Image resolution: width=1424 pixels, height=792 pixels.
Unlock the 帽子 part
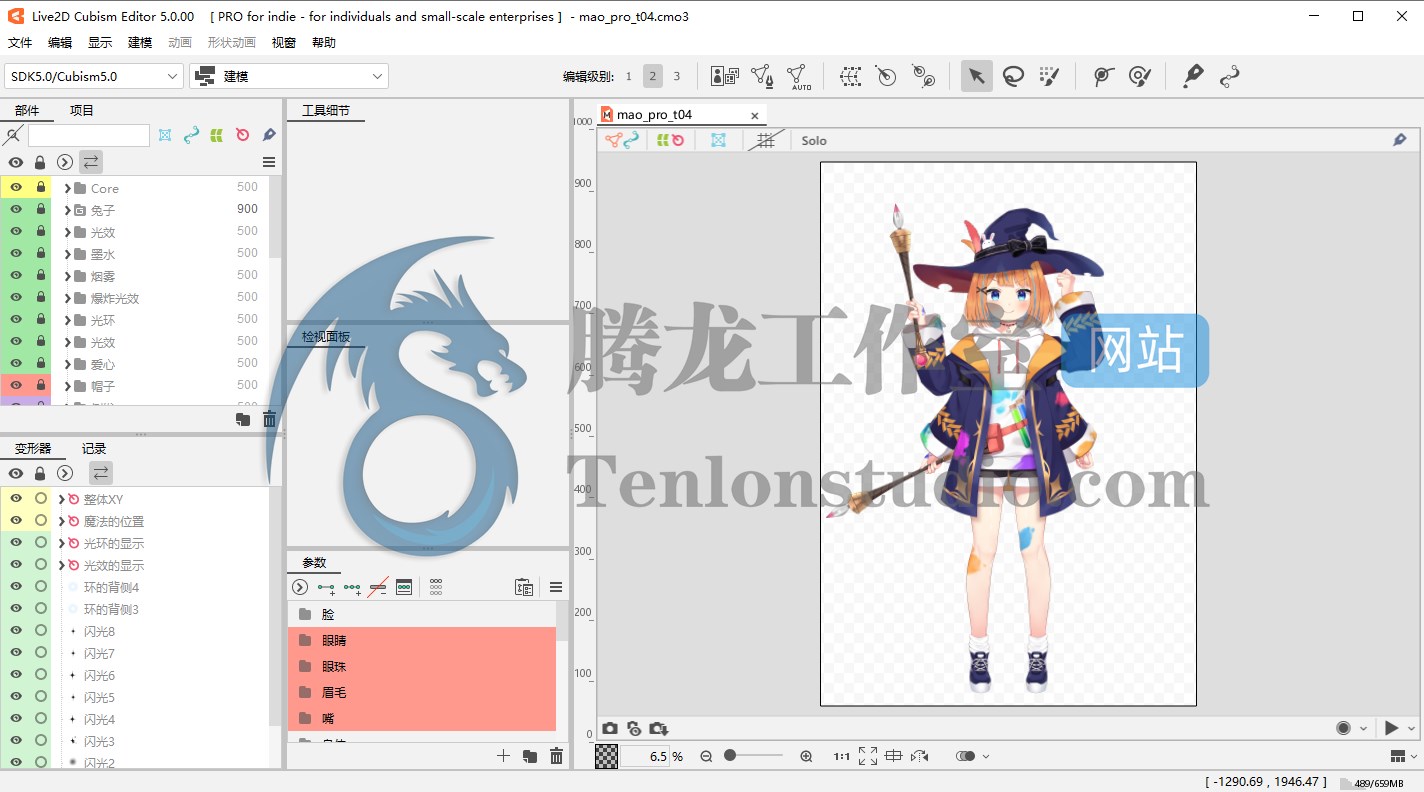tap(41, 385)
